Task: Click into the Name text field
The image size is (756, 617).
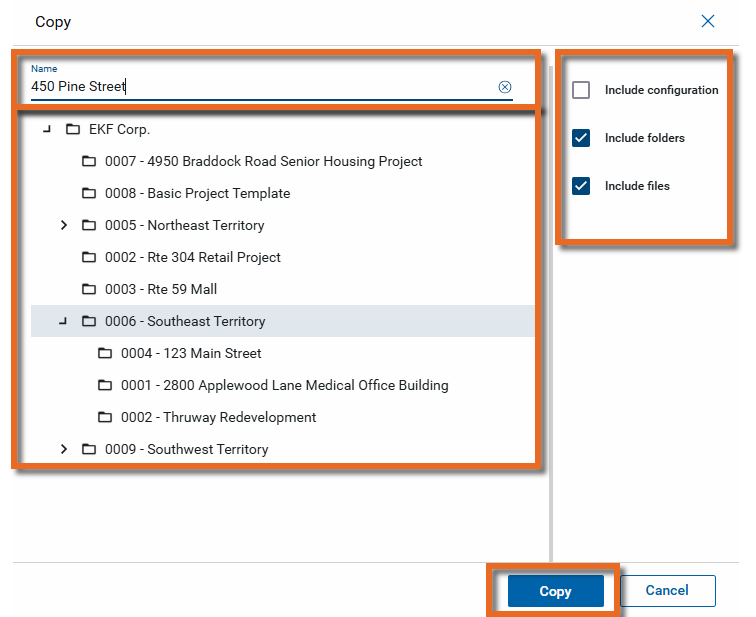Action: (260, 87)
